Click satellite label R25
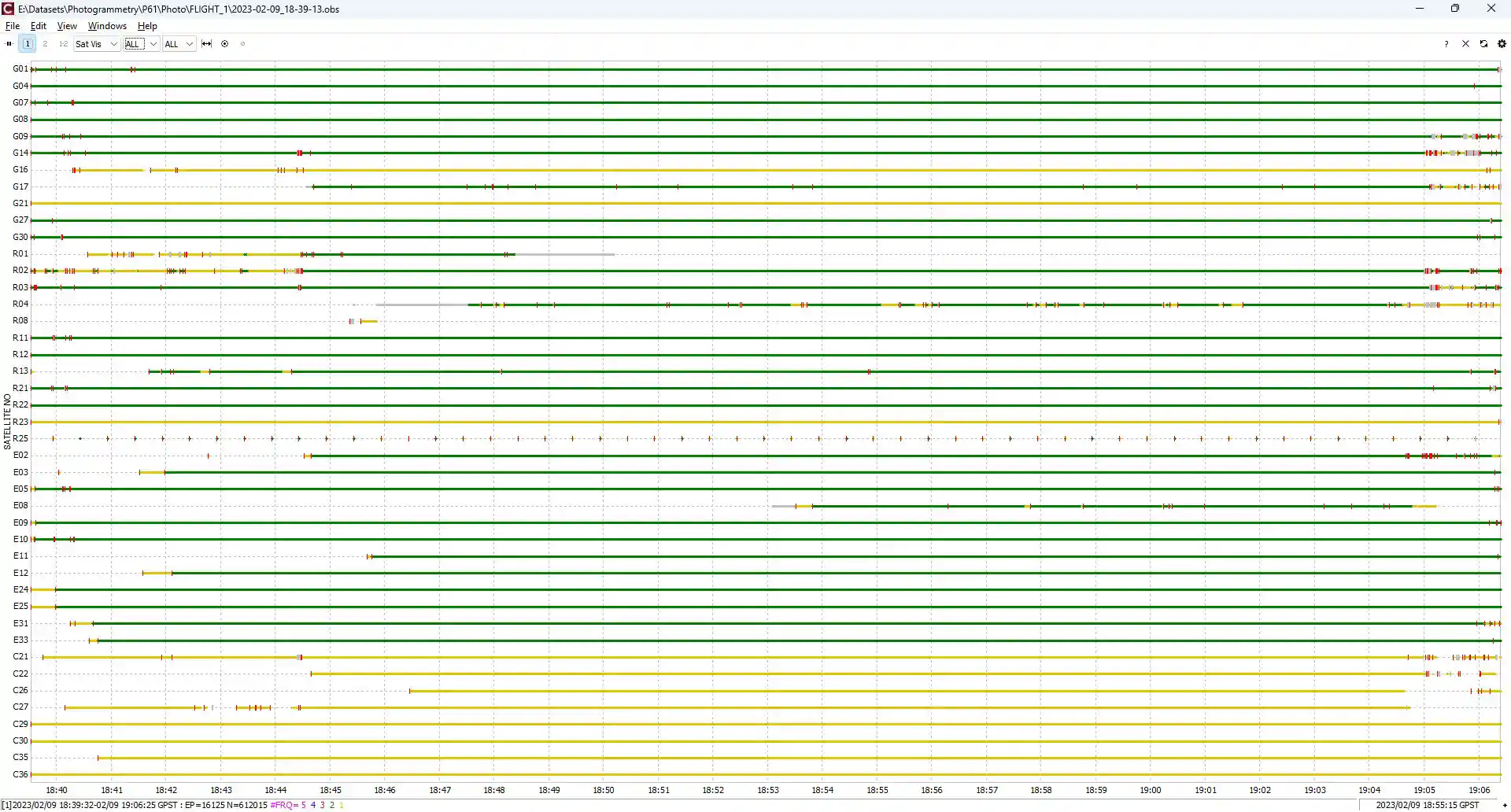Image resolution: width=1511 pixels, height=812 pixels. click(20, 439)
